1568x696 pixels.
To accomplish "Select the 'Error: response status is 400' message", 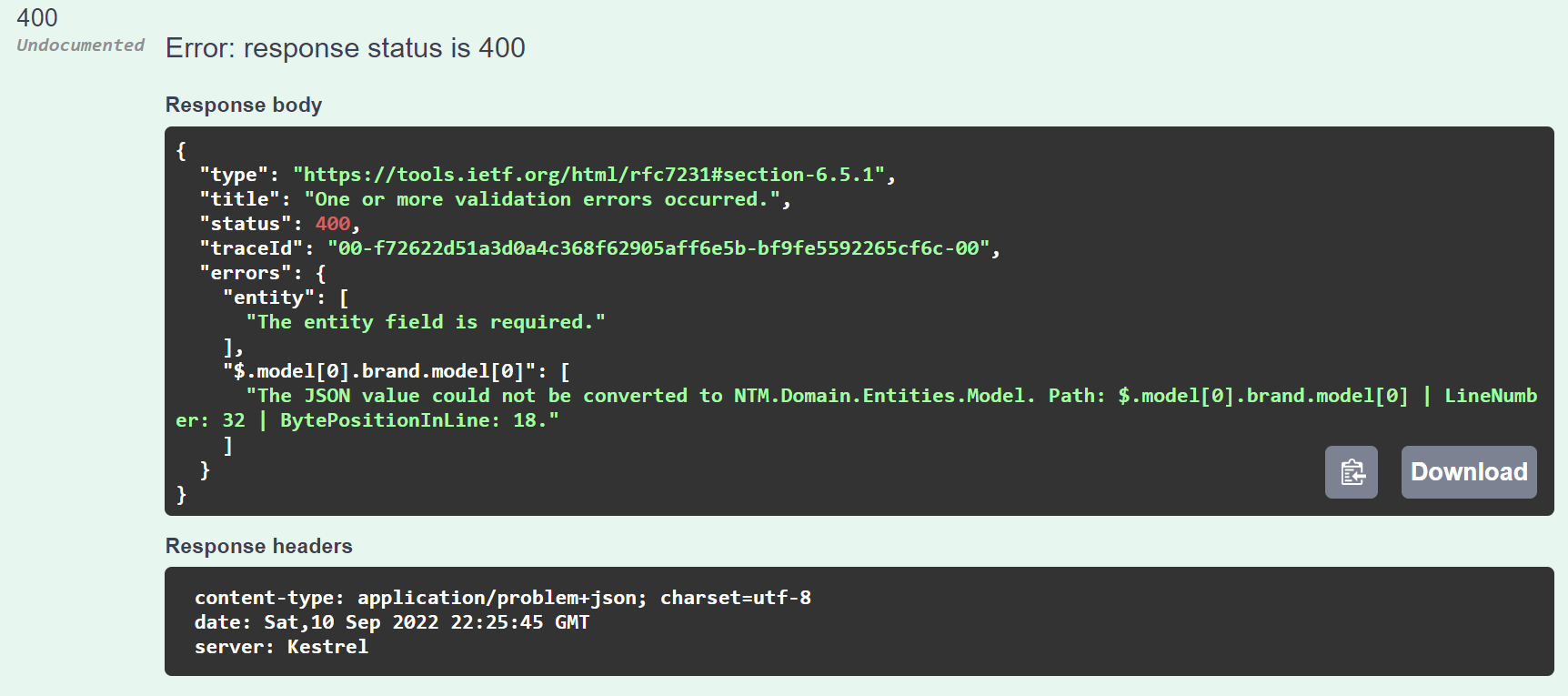I will pyautogui.click(x=346, y=48).
